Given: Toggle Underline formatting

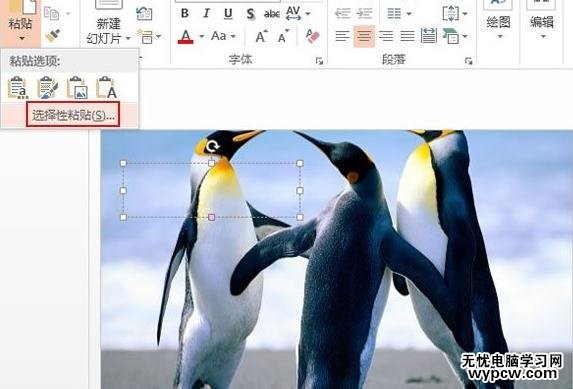Looking at the screenshot, I should [228, 14].
